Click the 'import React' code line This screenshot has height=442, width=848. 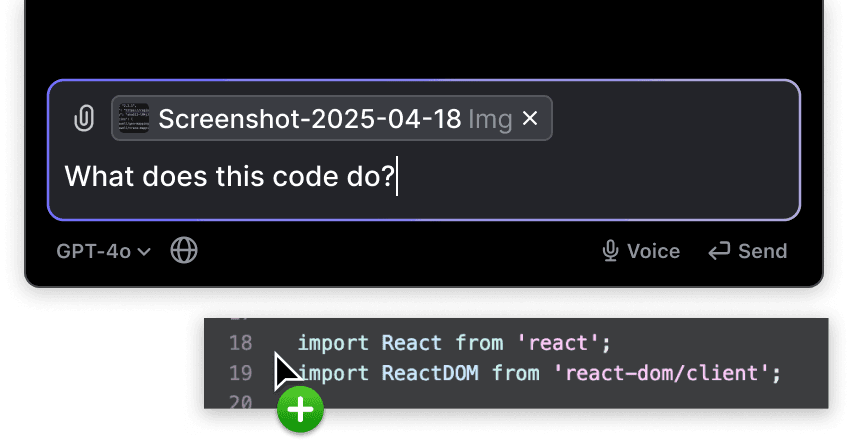click(454, 343)
